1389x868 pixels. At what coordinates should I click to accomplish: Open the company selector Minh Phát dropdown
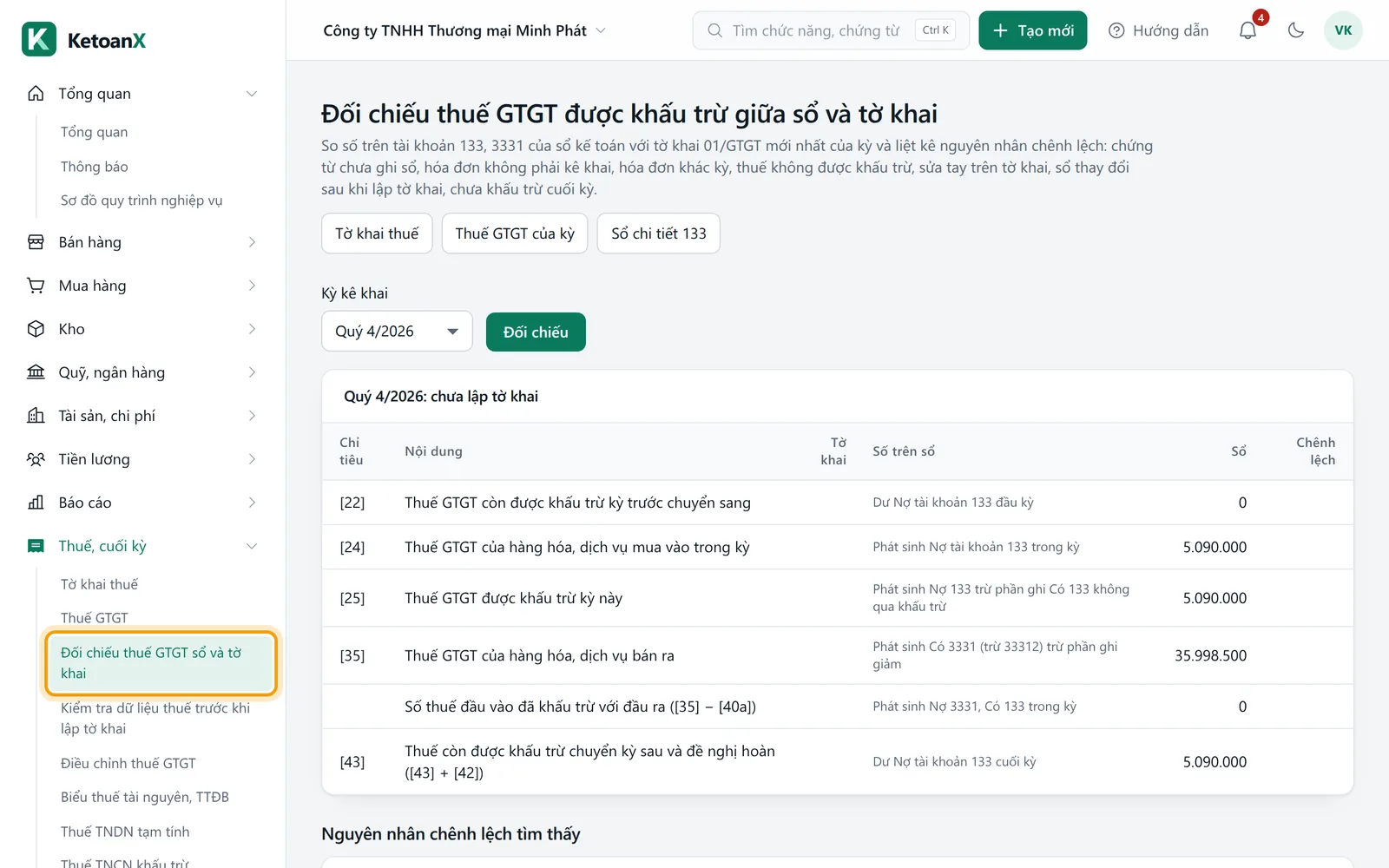tap(464, 30)
